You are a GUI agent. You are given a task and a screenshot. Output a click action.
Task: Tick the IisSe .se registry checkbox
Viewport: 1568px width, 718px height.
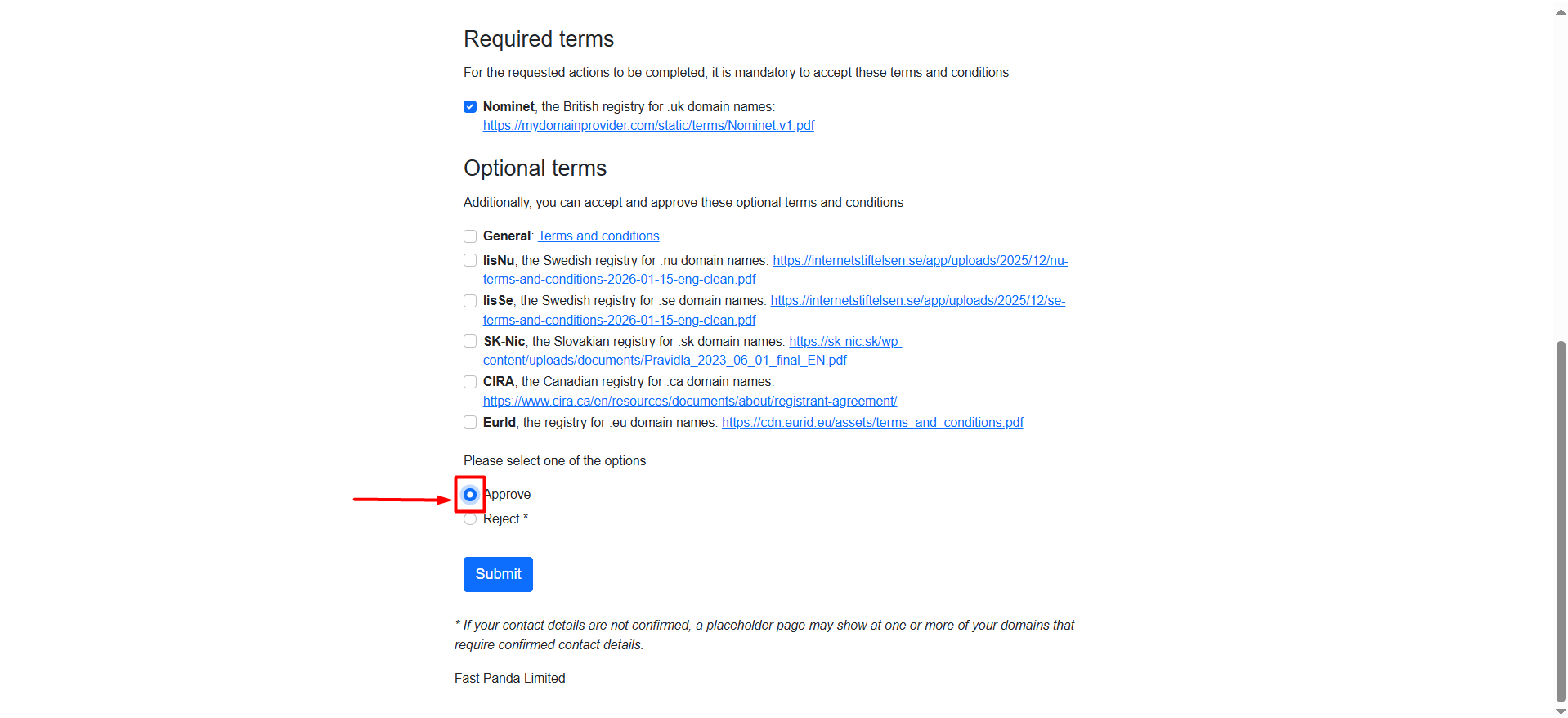(x=470, y=301)
